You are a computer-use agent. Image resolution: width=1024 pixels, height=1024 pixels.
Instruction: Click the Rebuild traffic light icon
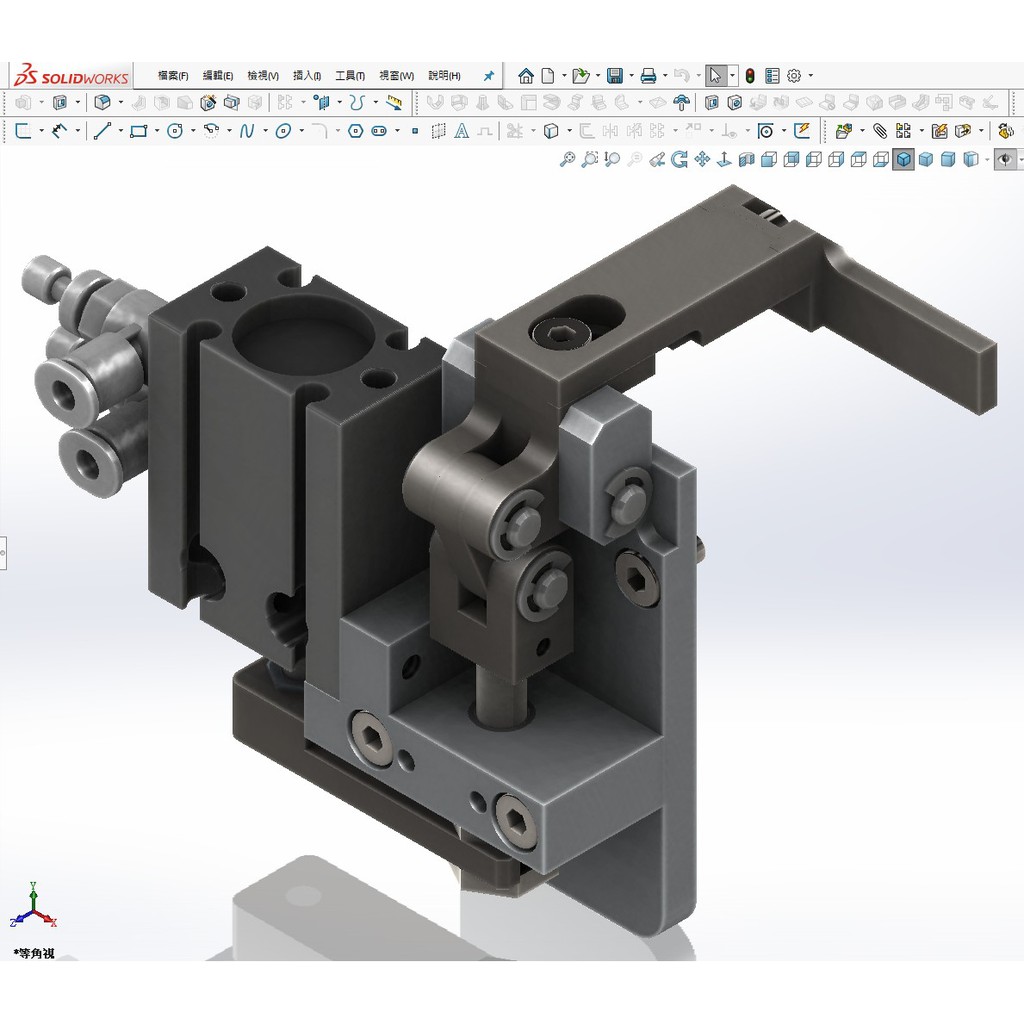(x=750, y=76)
